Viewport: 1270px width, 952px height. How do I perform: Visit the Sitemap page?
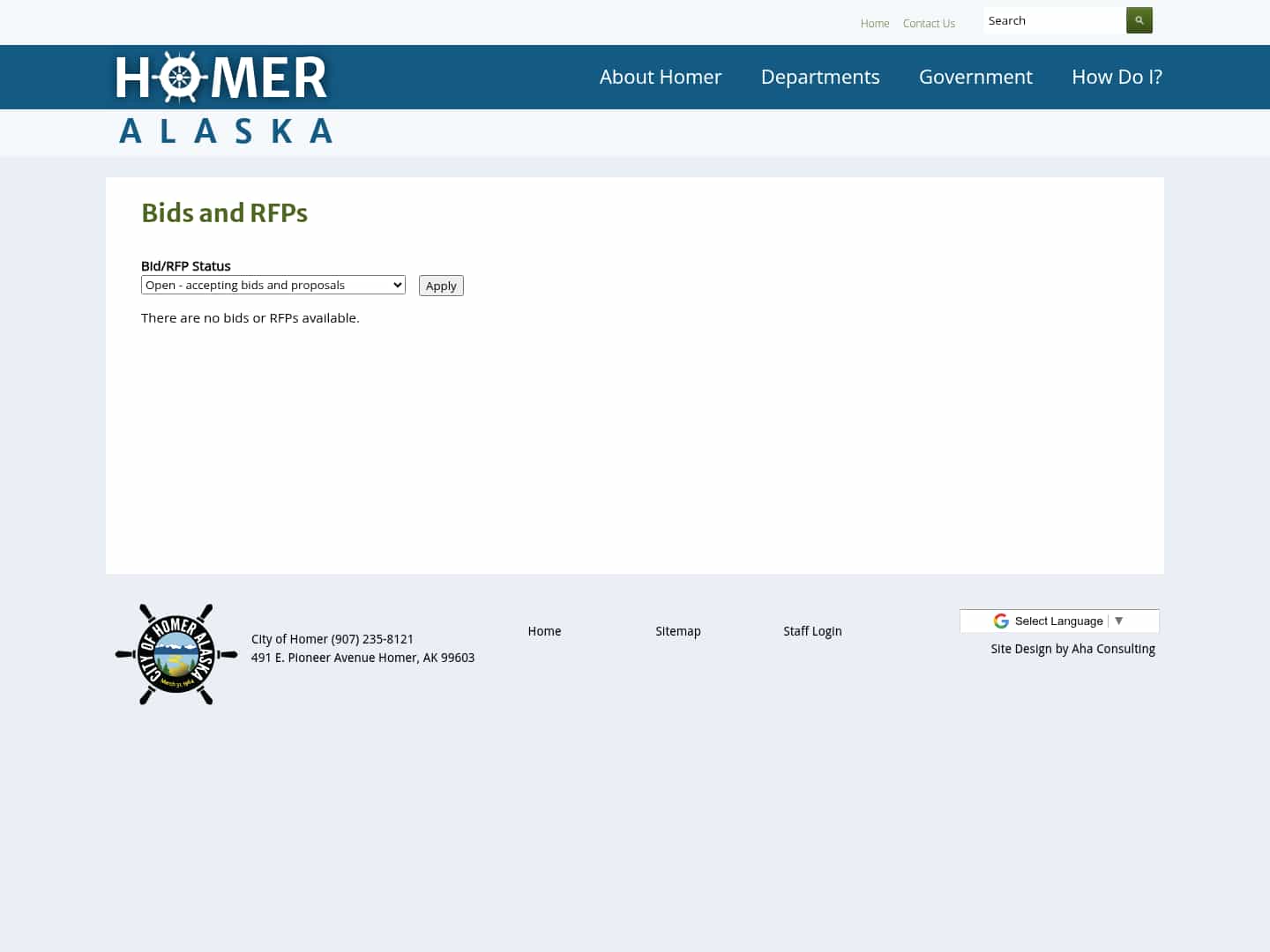tap(677, 631)
